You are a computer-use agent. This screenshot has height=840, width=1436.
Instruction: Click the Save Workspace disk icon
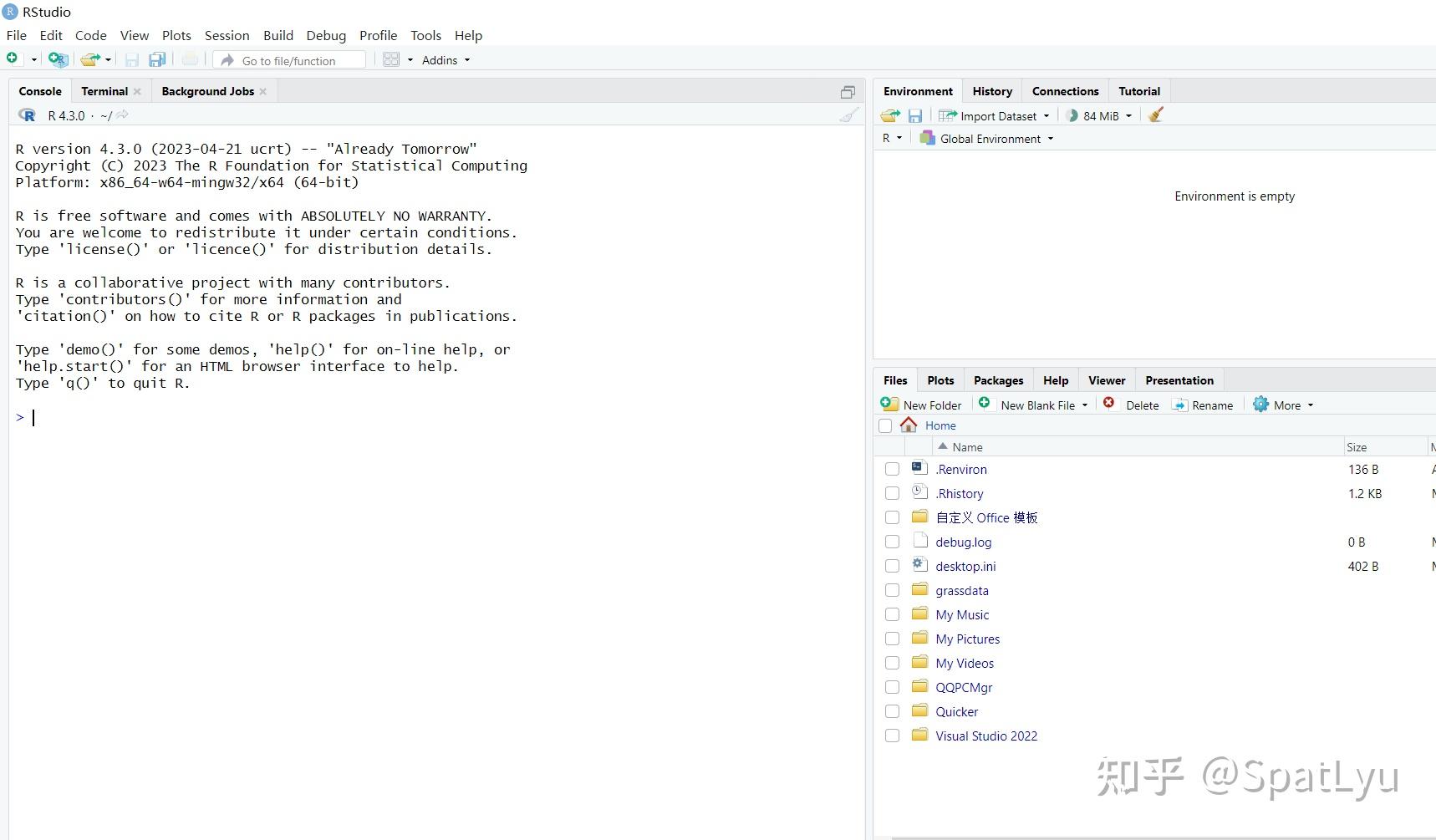pyautogui.click(x=915, y=115)
